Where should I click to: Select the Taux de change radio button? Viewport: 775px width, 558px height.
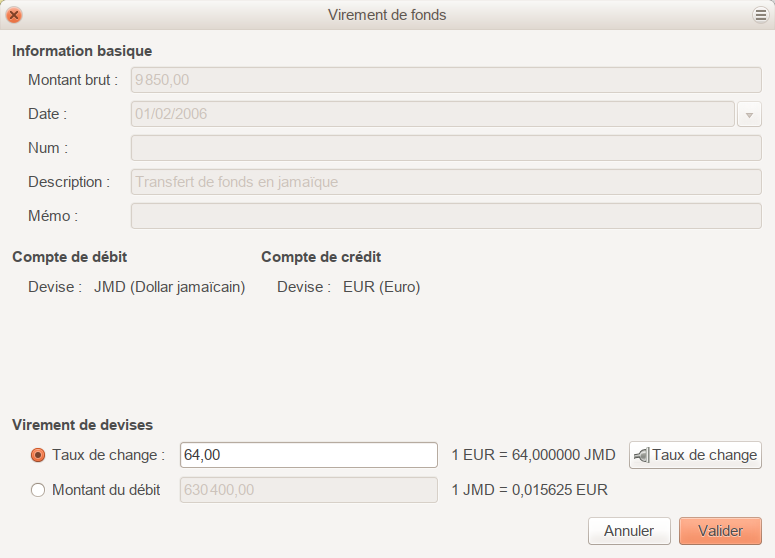pyautogui.click(x=38, y=455)
